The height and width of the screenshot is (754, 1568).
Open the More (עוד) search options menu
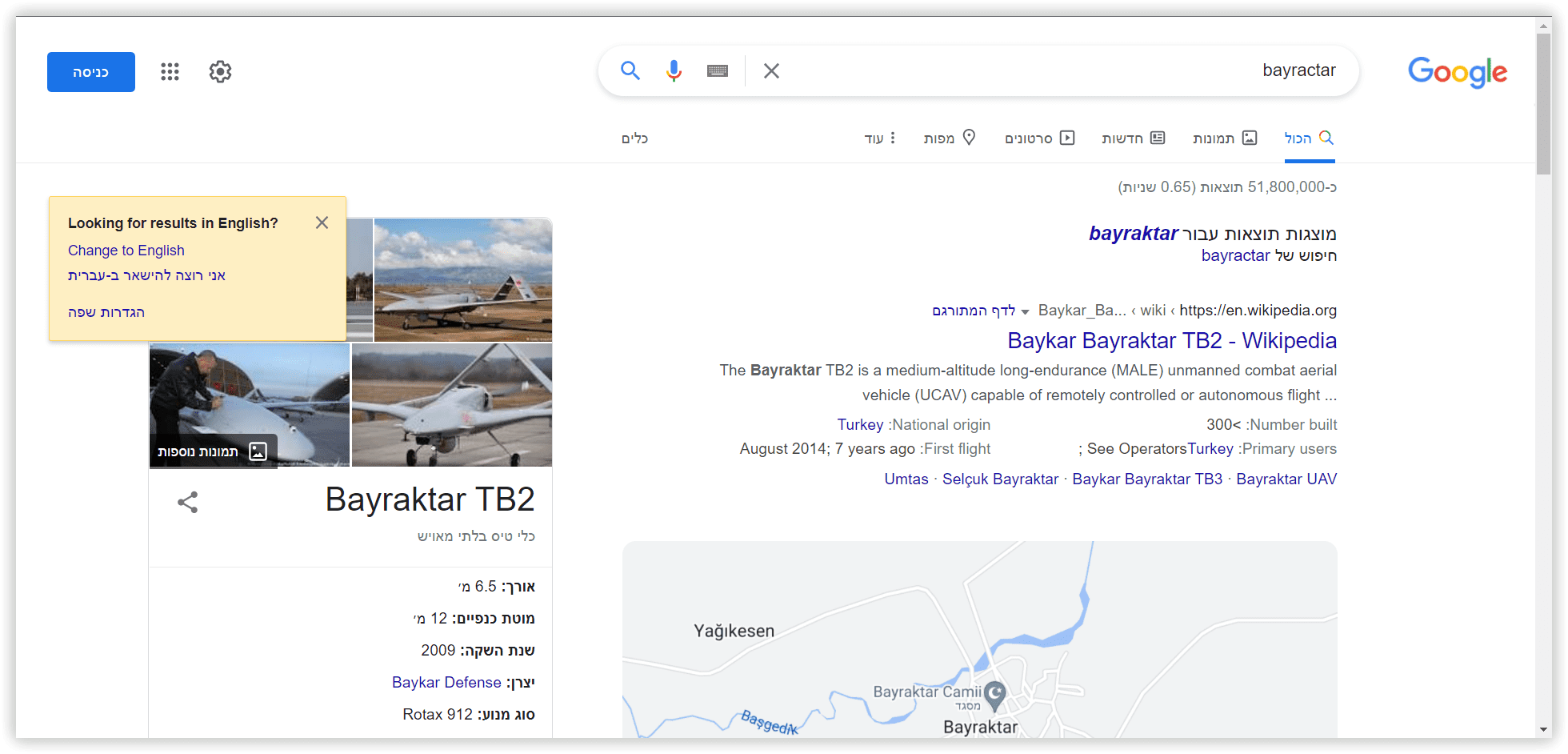click(x=880, y=138)
